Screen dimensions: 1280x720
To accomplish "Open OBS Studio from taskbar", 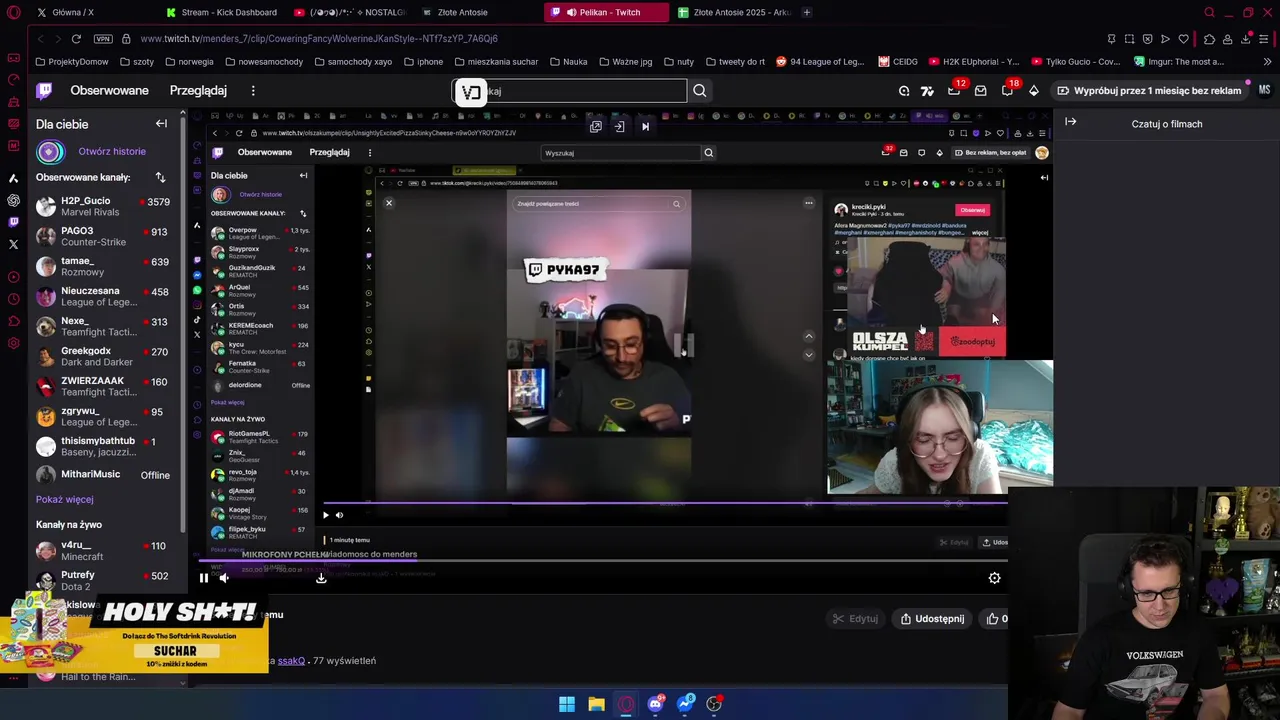I will pos(714,704).
